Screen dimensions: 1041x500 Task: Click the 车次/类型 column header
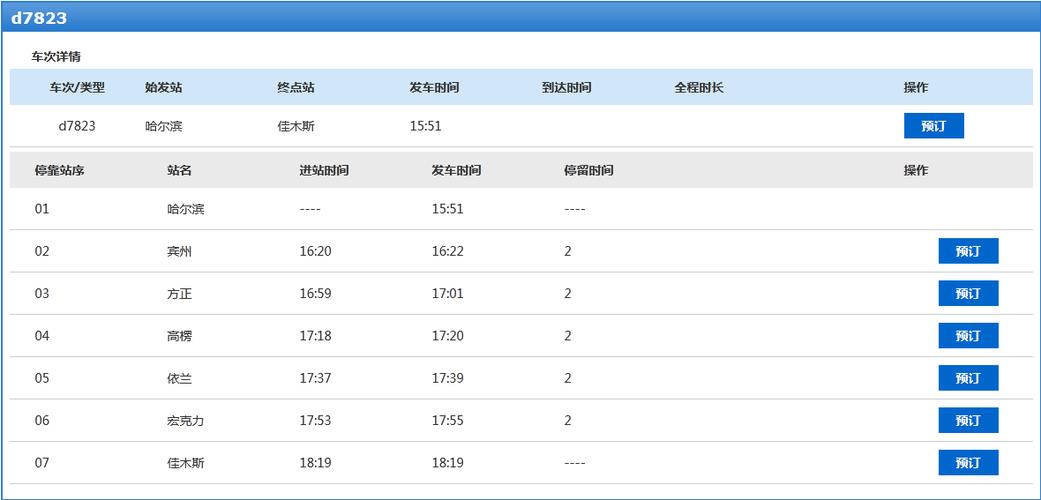tap(77, 88)
